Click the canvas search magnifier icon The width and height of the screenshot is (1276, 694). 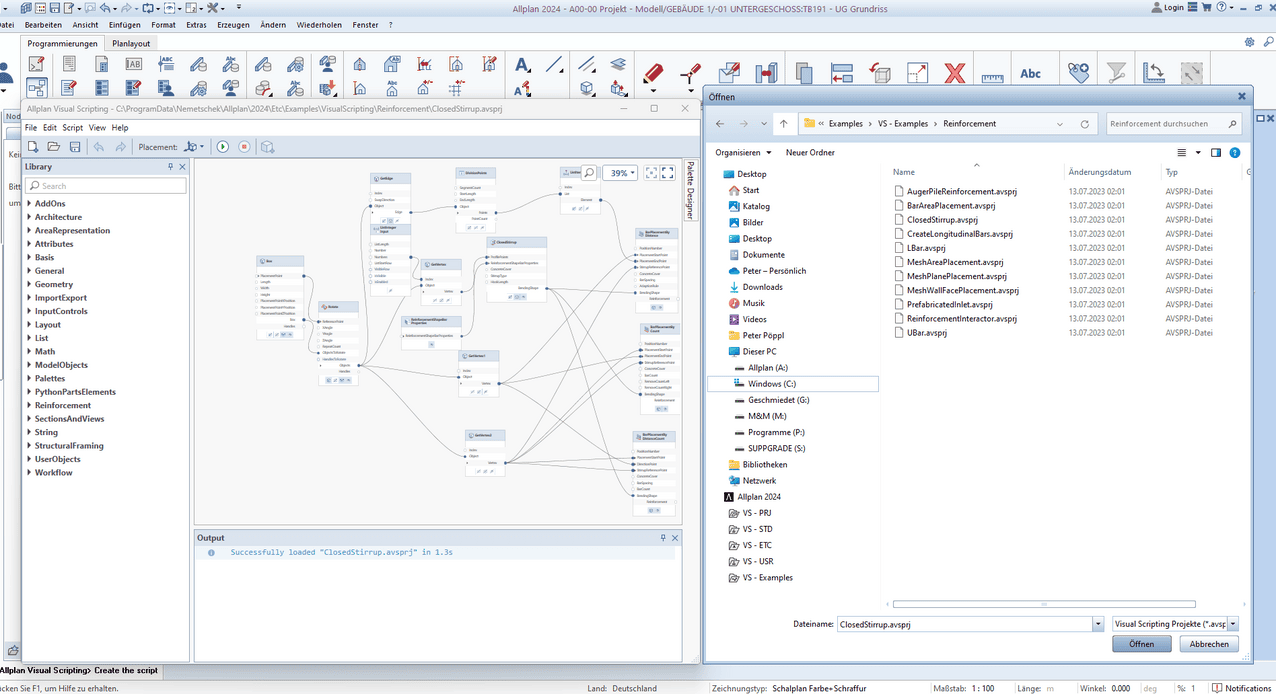click(589, 173)
